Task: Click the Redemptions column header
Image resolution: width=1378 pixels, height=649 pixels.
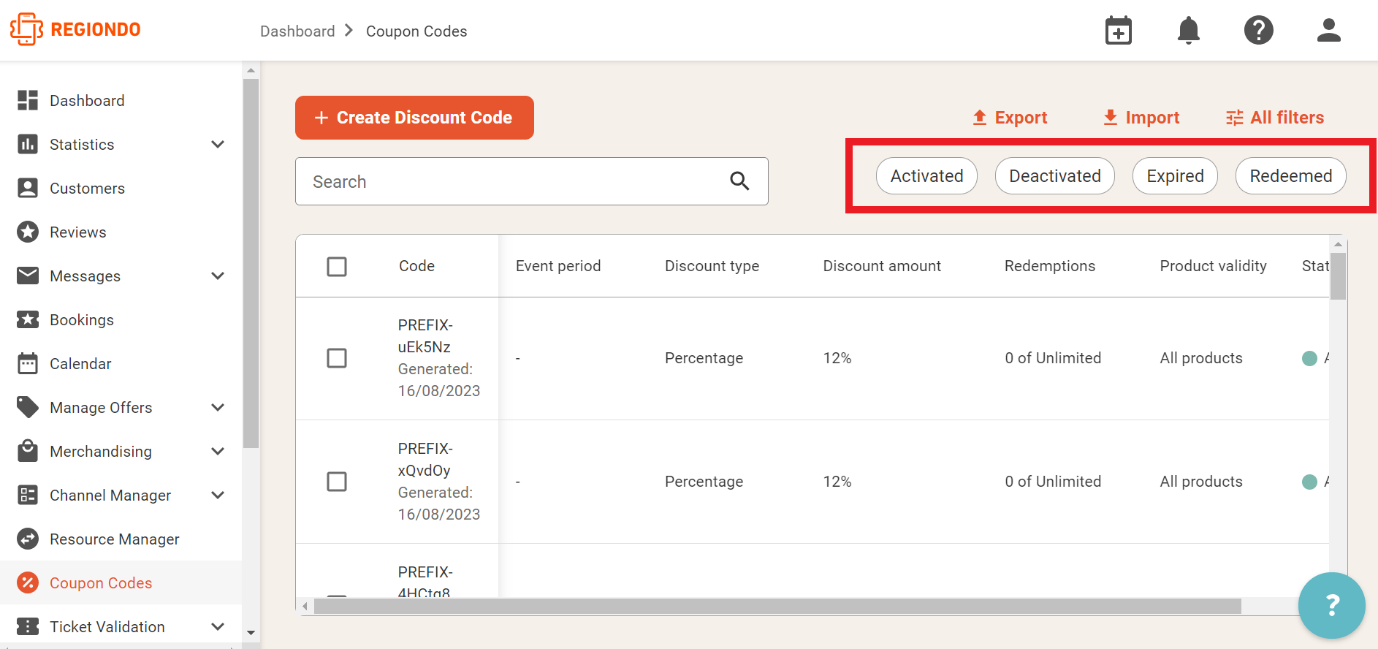Action: (x=1050, y=266)
